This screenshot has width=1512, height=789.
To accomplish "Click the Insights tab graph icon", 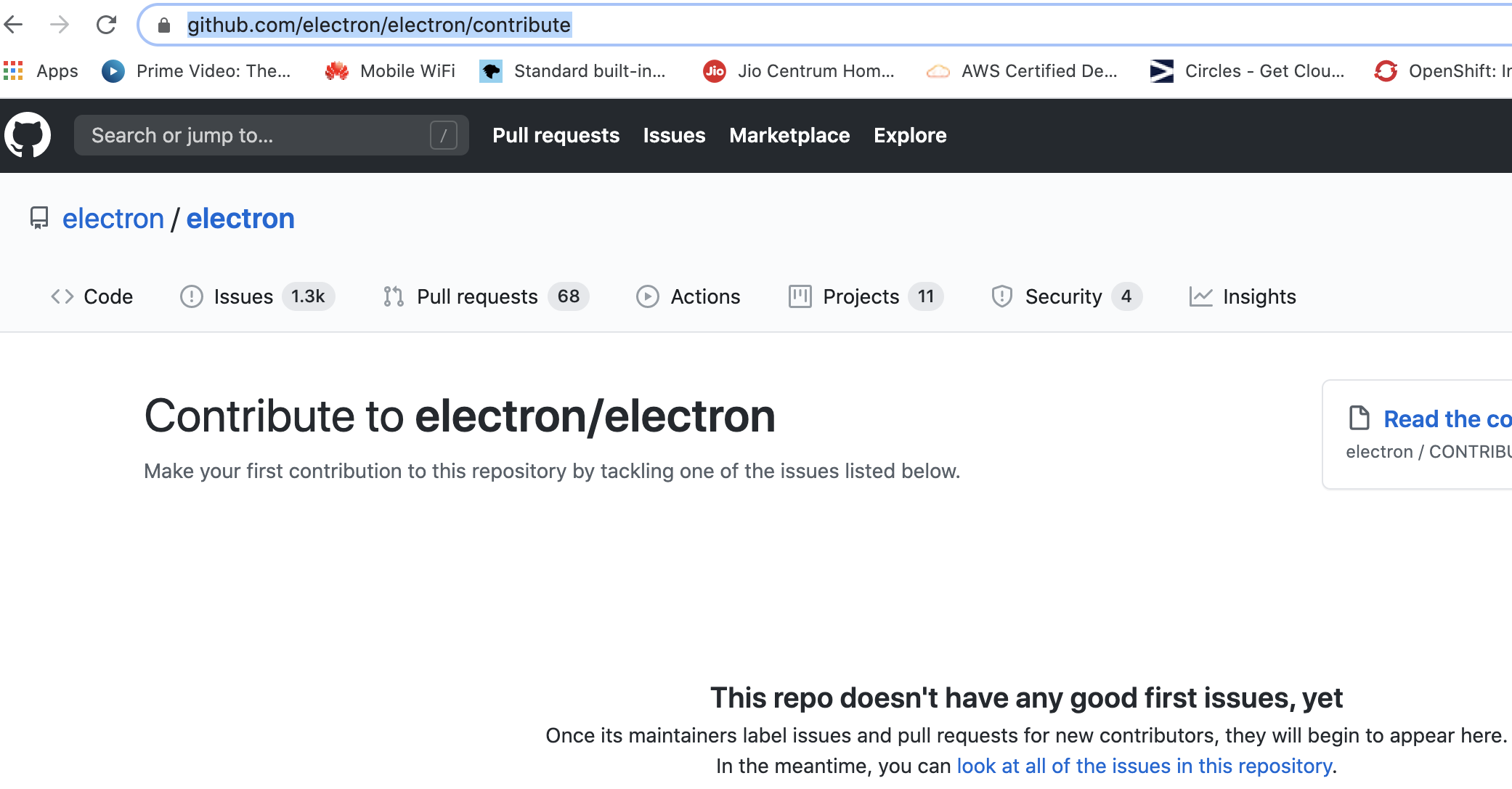I will click(x=1201, y=296).
